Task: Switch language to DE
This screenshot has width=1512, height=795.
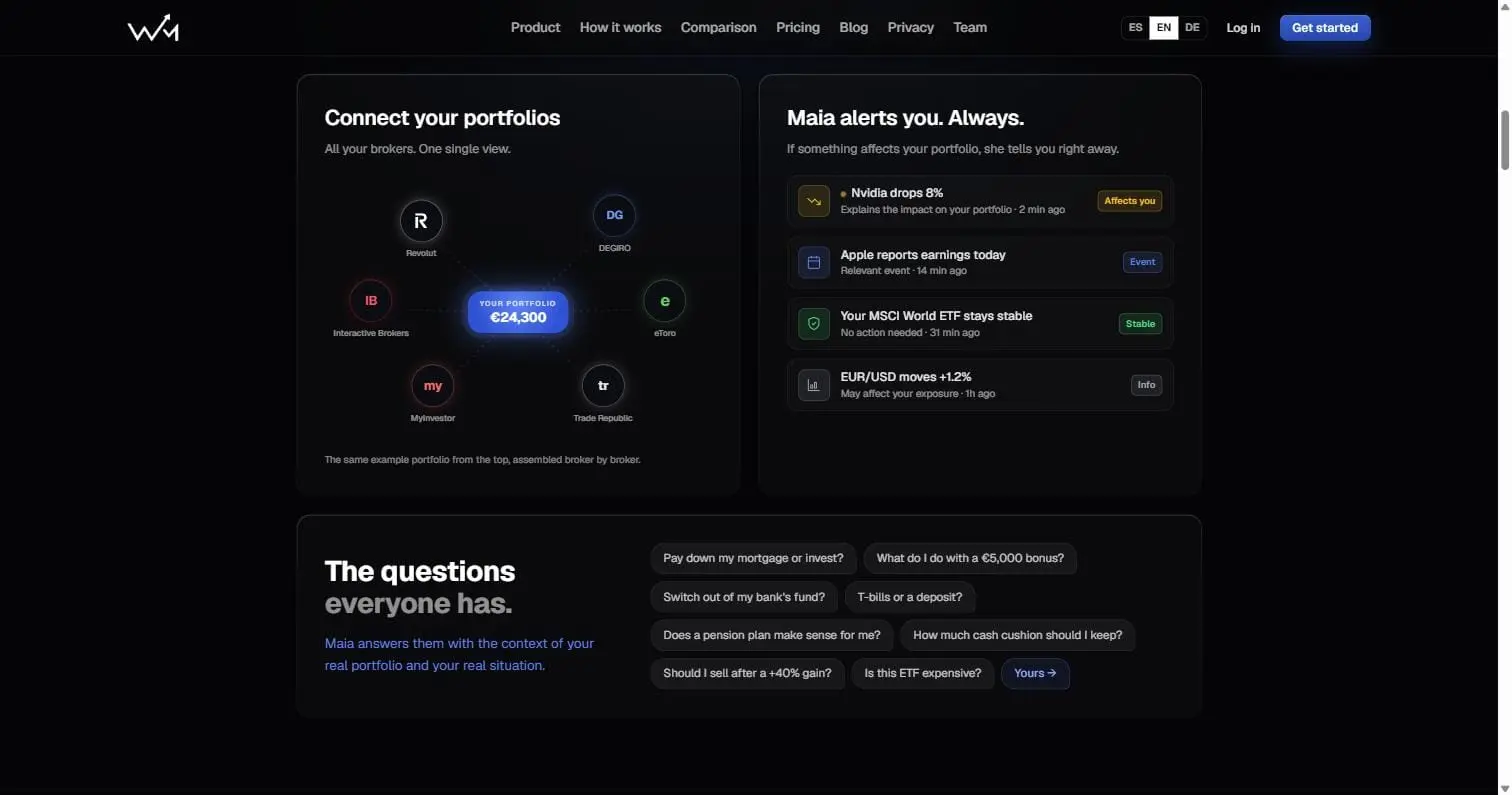Action: pyautogui.click(x=1192, y=28)
